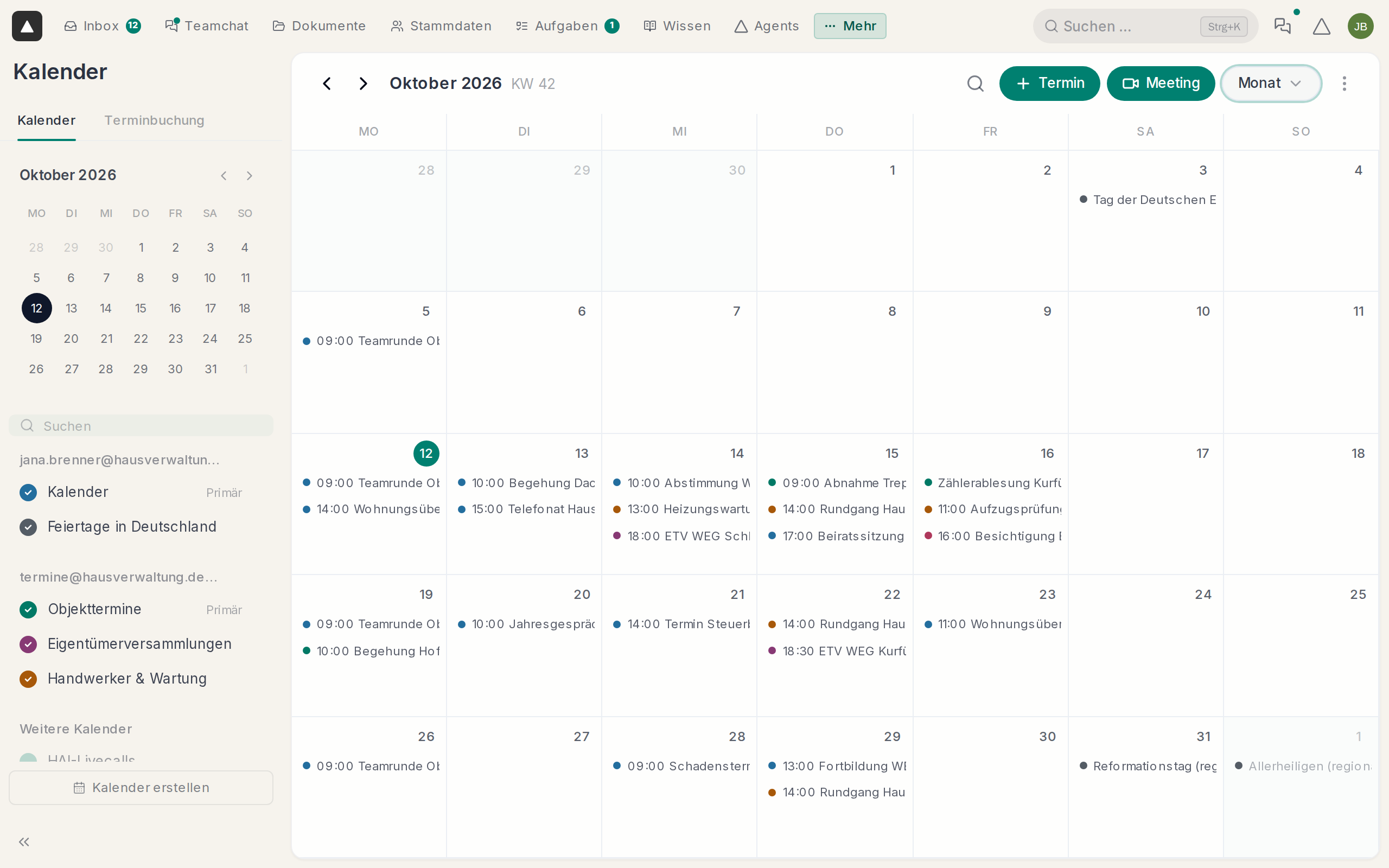Open the 13:00 Fortbildung event on 29th
Image resolution: width=1389 pixels, height=868 pixels.
coord(837,766)
